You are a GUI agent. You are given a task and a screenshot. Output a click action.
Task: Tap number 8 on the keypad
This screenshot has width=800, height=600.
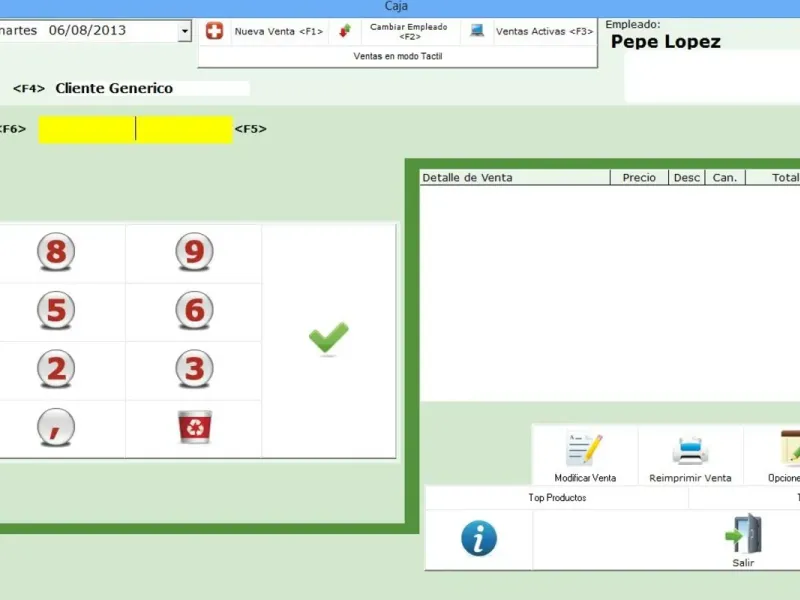[56, 252]
